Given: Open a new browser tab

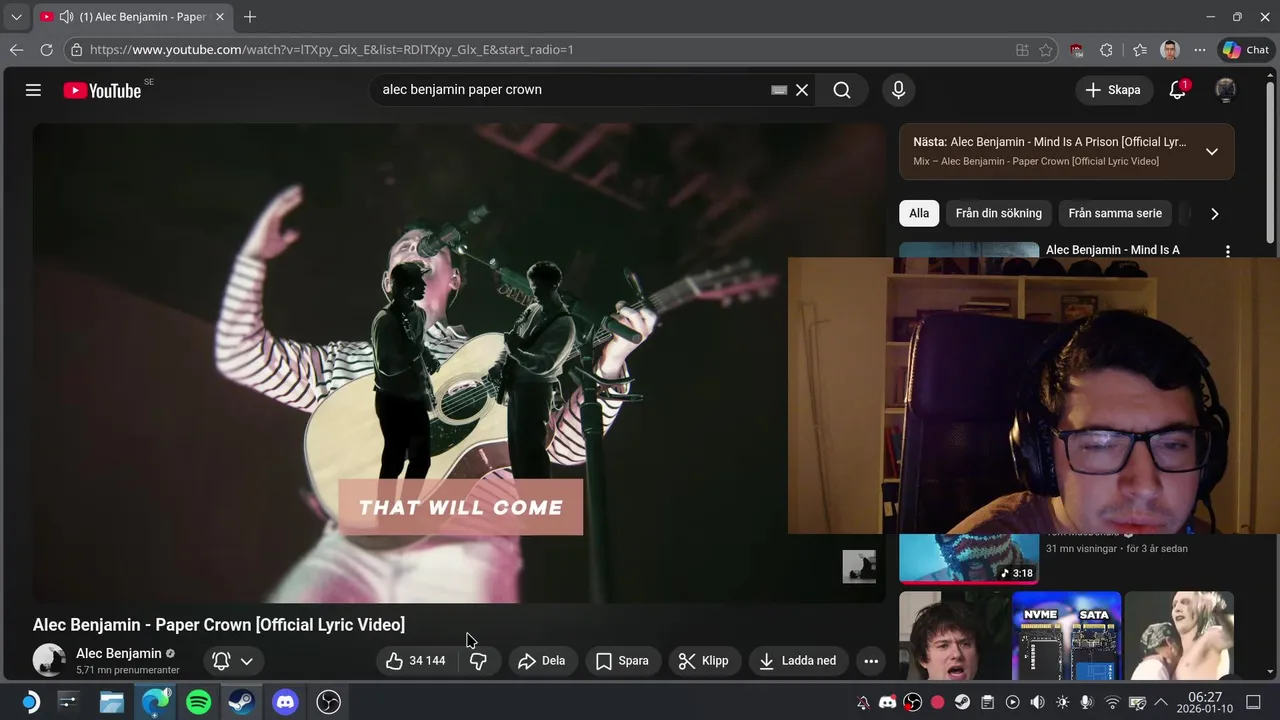Looking at the screenshot, I should coord(250,17).
